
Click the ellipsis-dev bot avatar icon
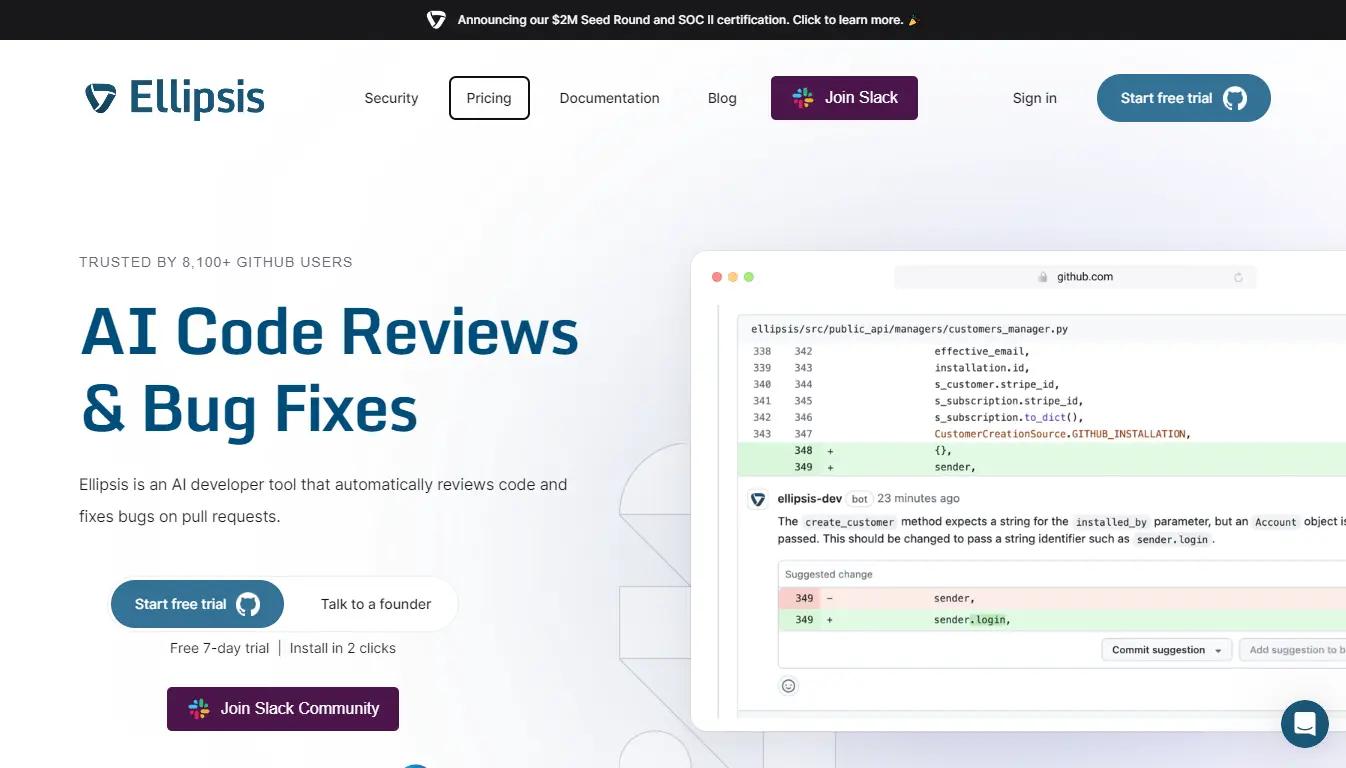point(758,499)
